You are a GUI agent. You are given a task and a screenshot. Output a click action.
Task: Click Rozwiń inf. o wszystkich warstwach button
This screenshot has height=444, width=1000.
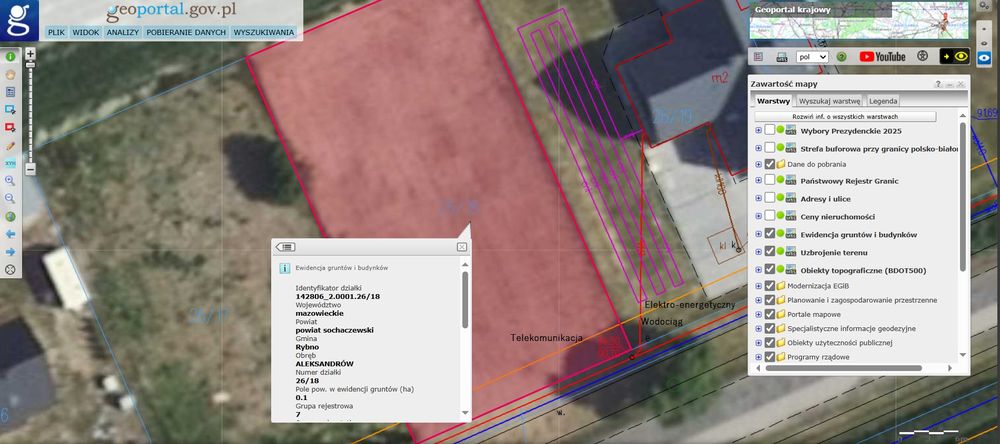tap(845, 117)
